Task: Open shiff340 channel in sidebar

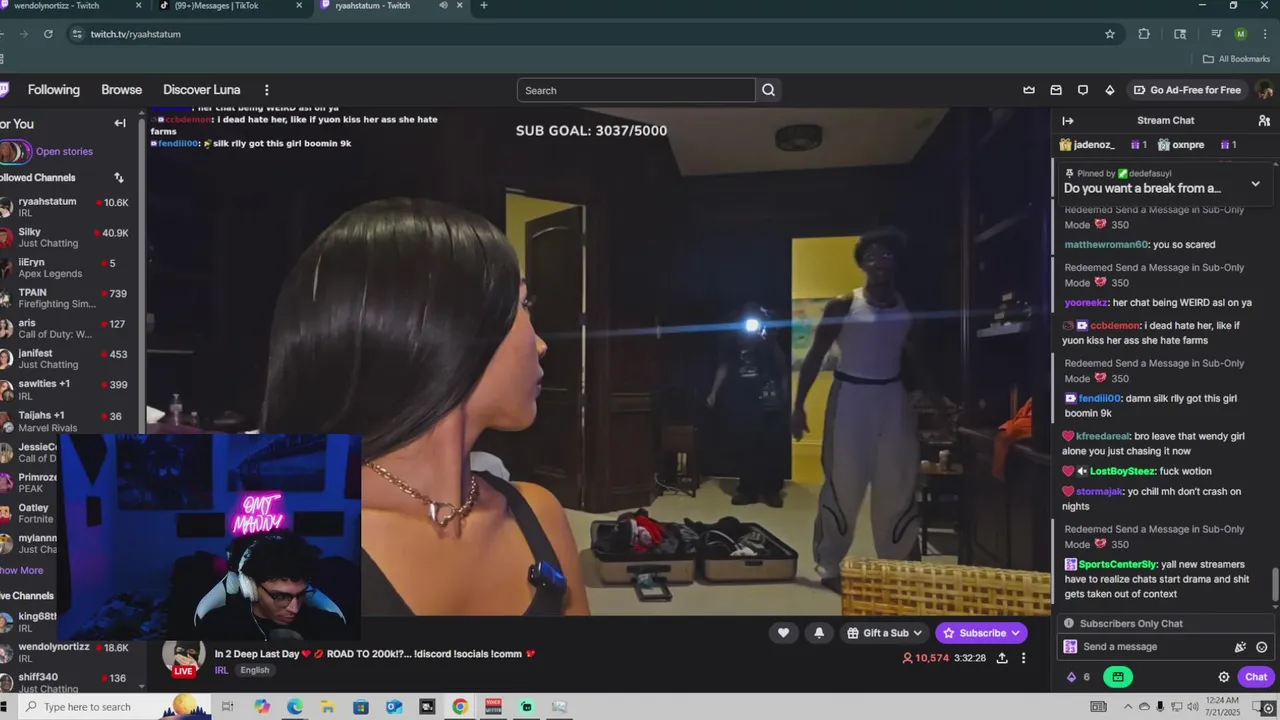Action: tap(64, 683)
